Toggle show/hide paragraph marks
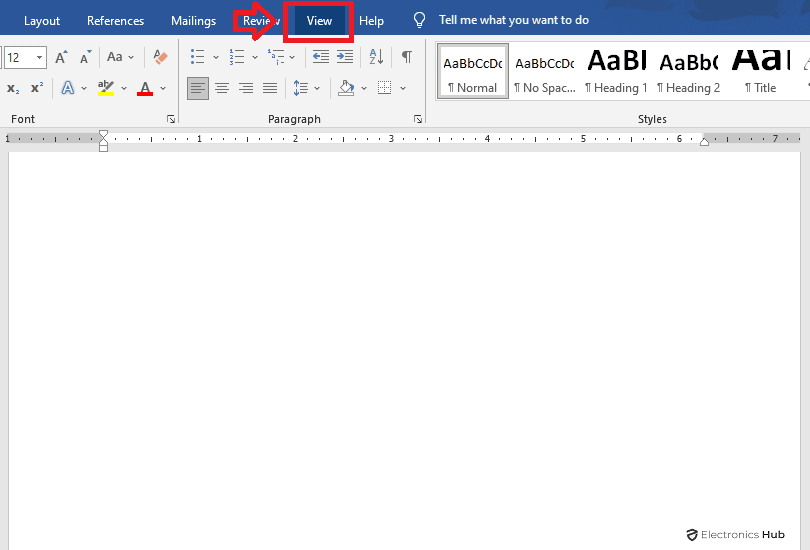 tap(406, 57)
